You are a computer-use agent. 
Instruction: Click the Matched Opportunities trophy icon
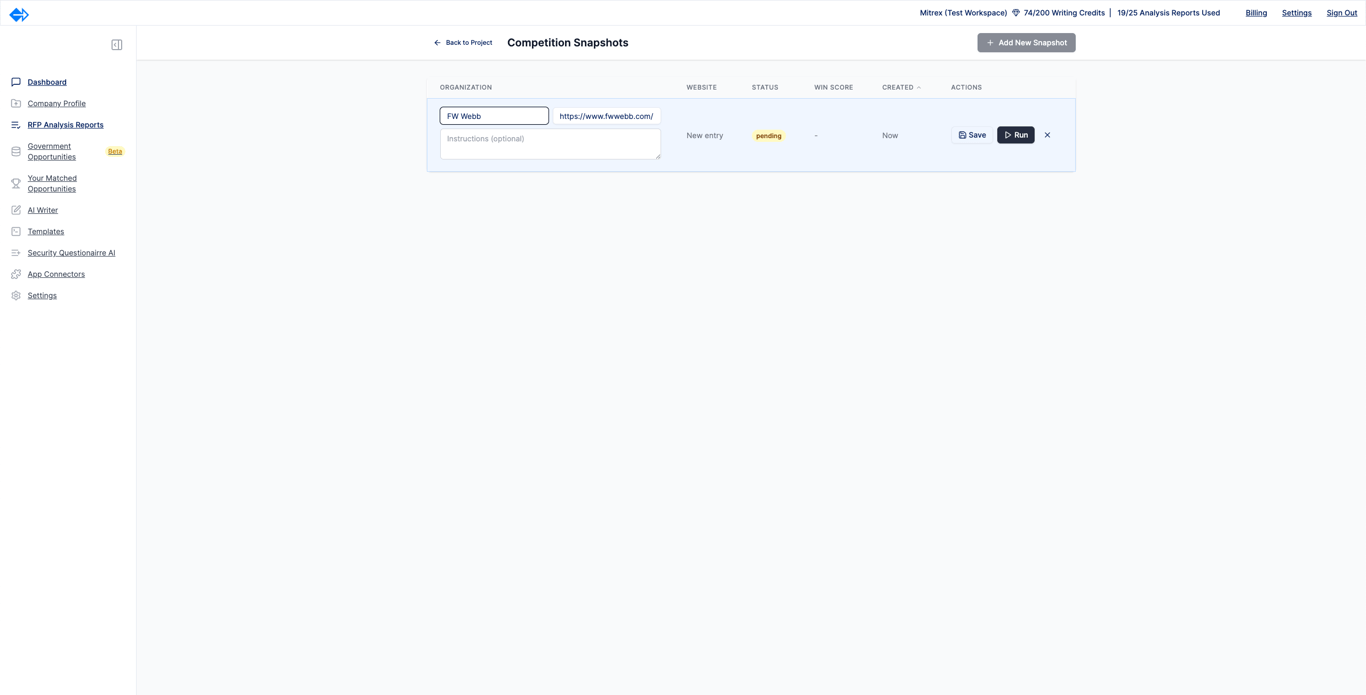tap(16, 184)
